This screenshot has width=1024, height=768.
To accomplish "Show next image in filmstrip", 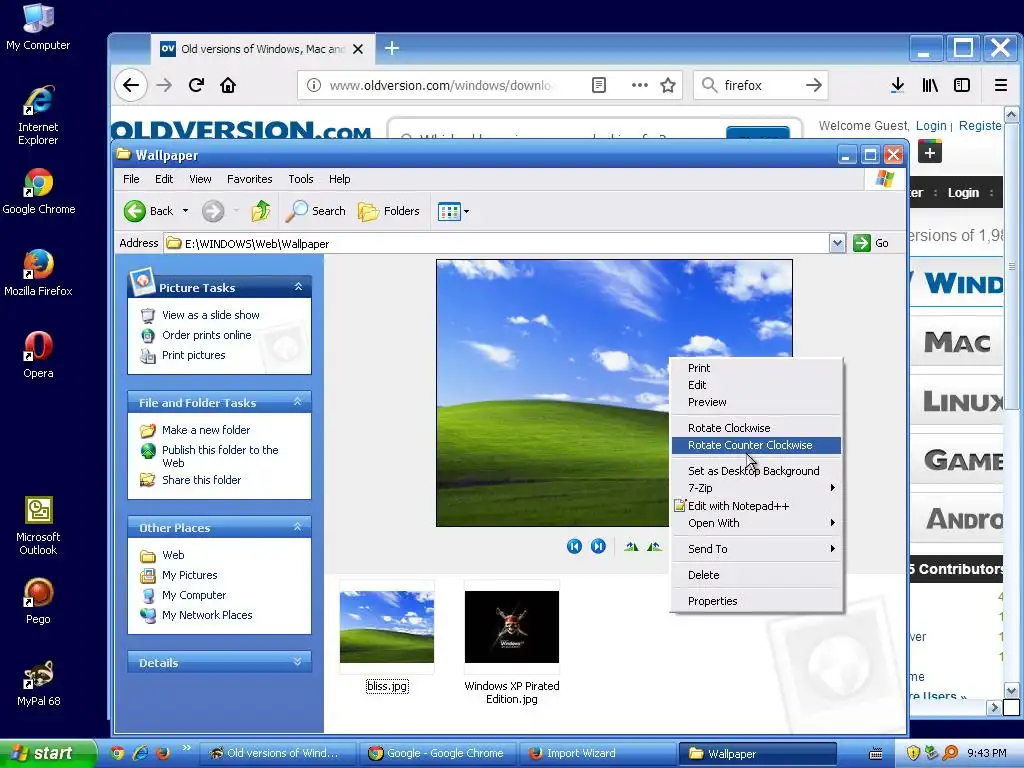I will [x=598, y=546].
